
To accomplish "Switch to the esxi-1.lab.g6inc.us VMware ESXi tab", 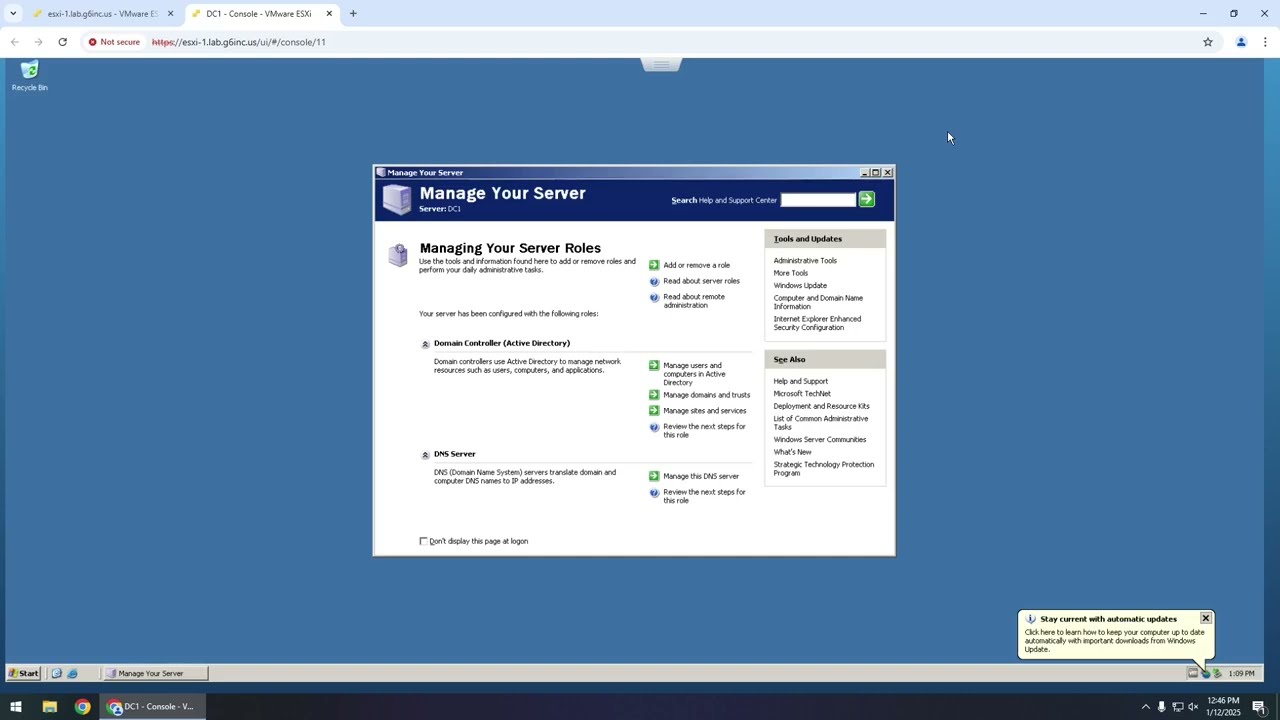I will [x=100, y=14].
